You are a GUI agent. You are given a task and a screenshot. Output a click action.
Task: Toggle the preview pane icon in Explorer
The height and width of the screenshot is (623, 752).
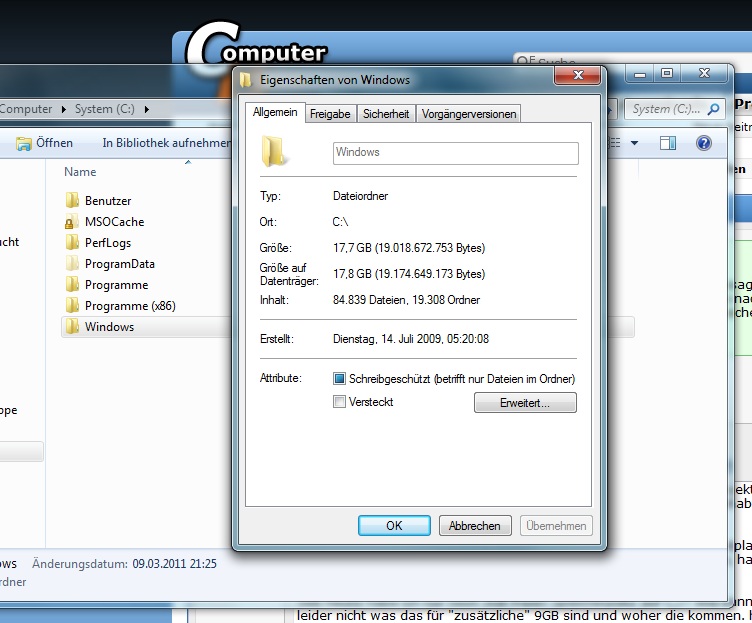pyautogui.click(x=668, y=143)
